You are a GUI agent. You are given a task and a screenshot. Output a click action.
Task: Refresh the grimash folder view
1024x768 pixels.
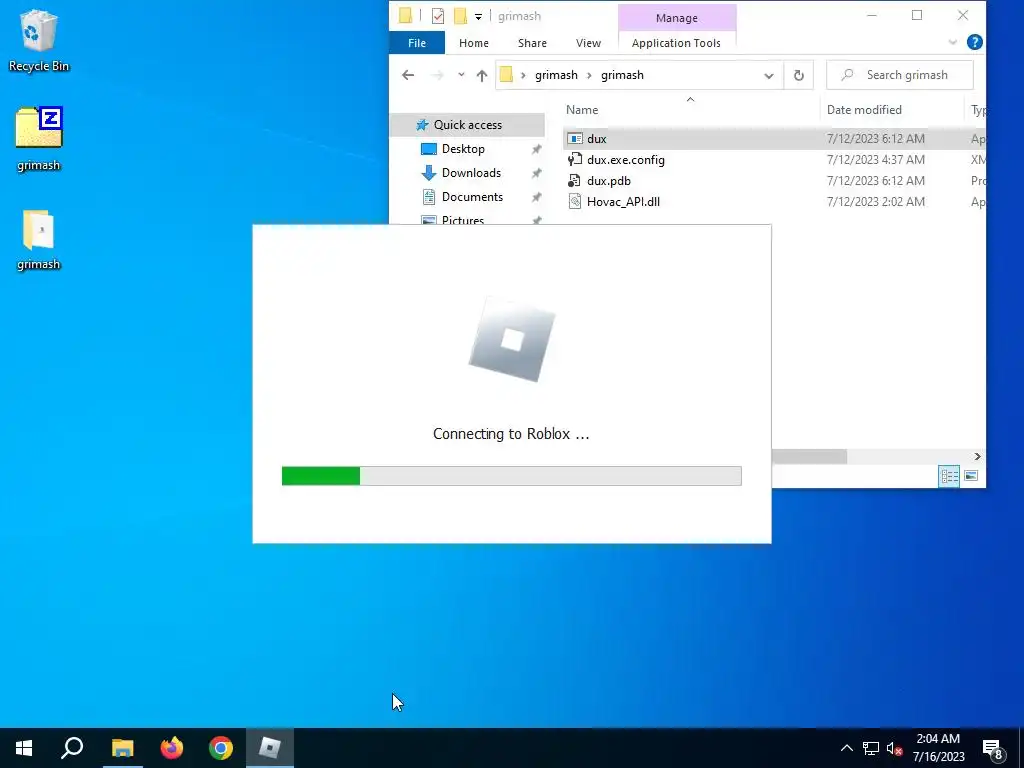coord(798,76)
